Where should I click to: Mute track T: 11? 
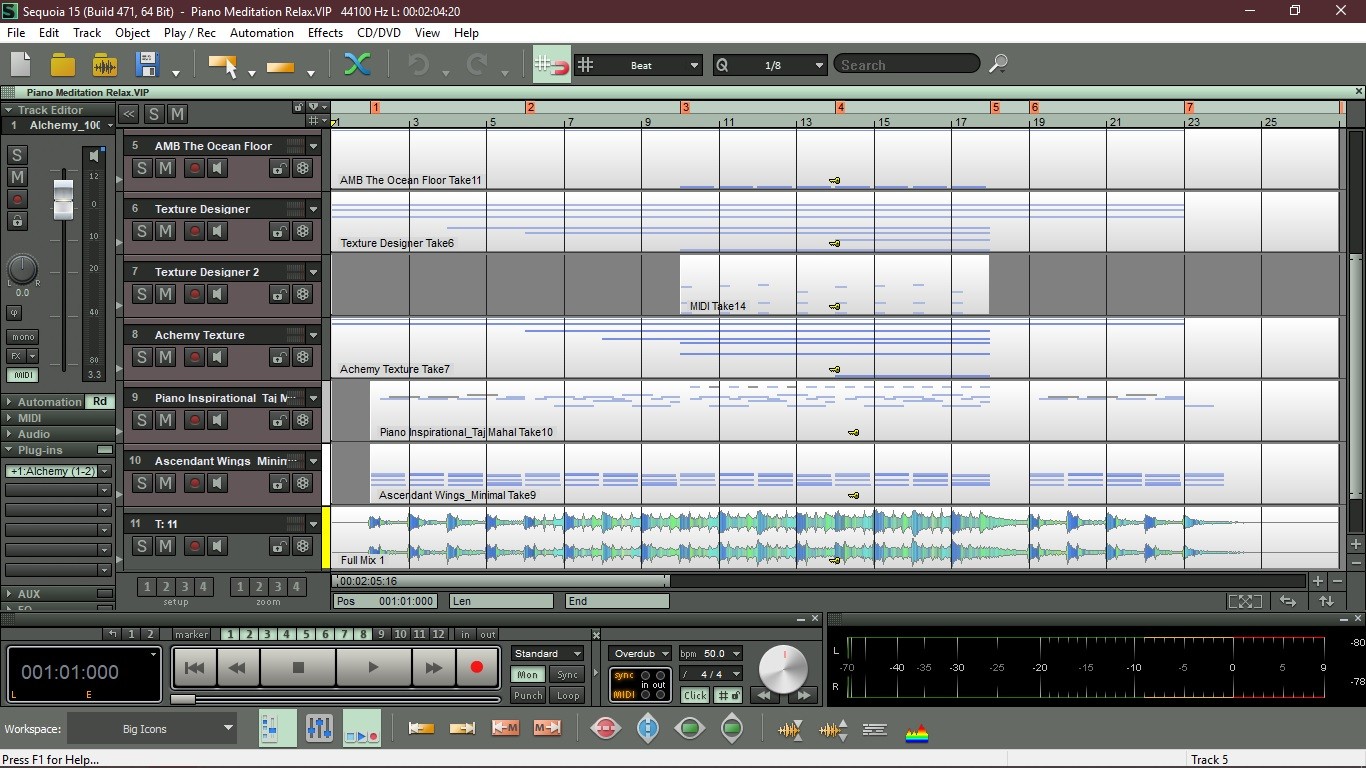click(x=166, y=546)
